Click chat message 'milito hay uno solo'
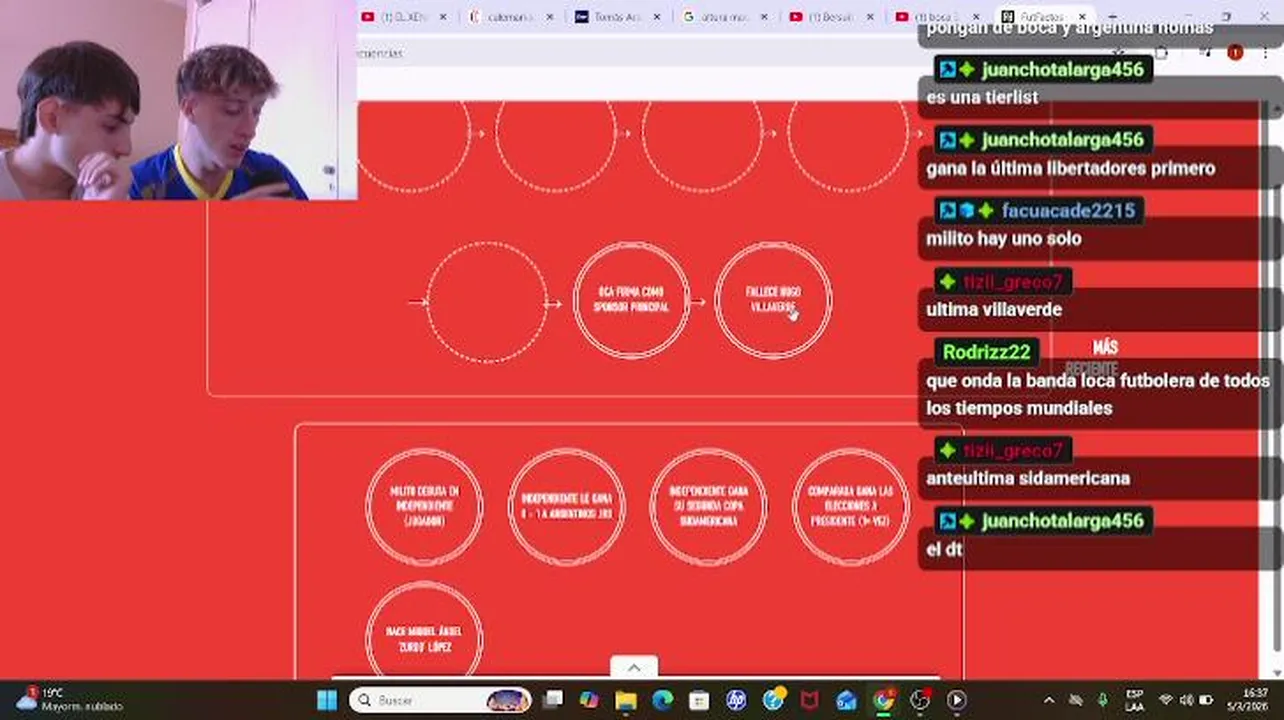The width and height of the screenshot is (1284, 720). [x=1004, y=238]
